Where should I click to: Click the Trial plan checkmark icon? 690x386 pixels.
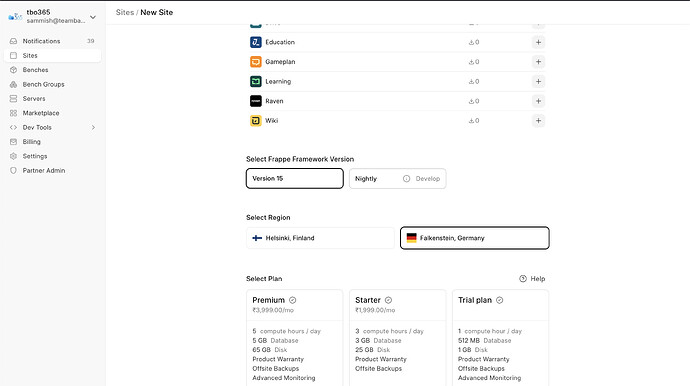(x=499, y=300)
